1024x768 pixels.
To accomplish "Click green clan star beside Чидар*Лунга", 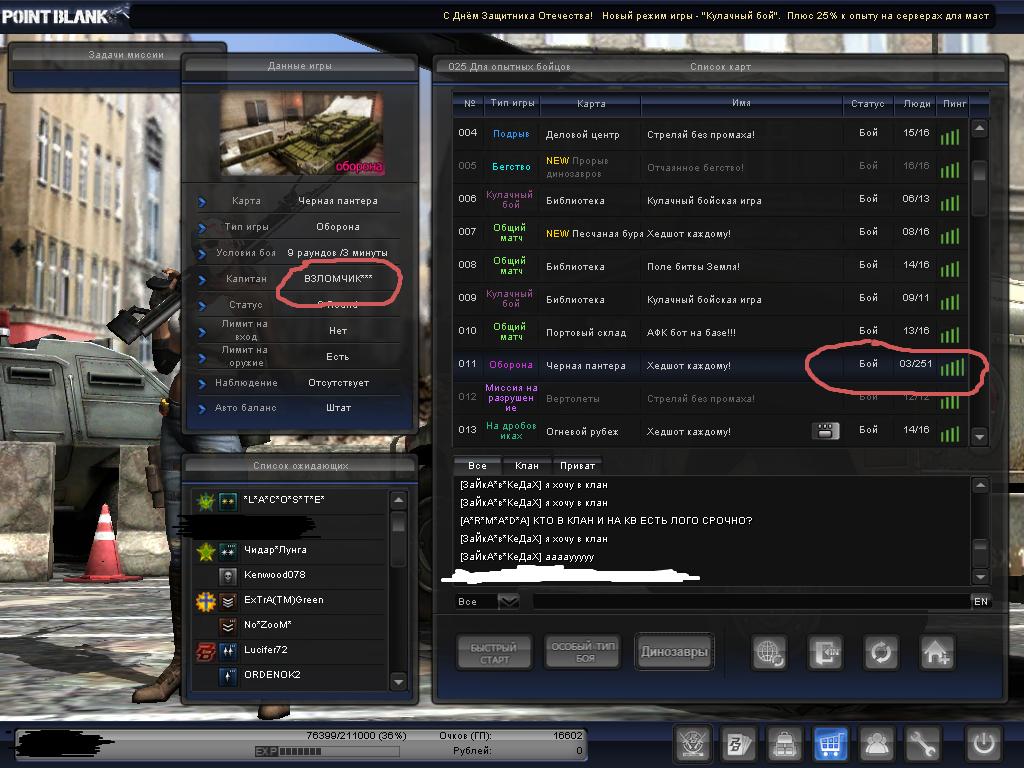I will click(206, 551).
